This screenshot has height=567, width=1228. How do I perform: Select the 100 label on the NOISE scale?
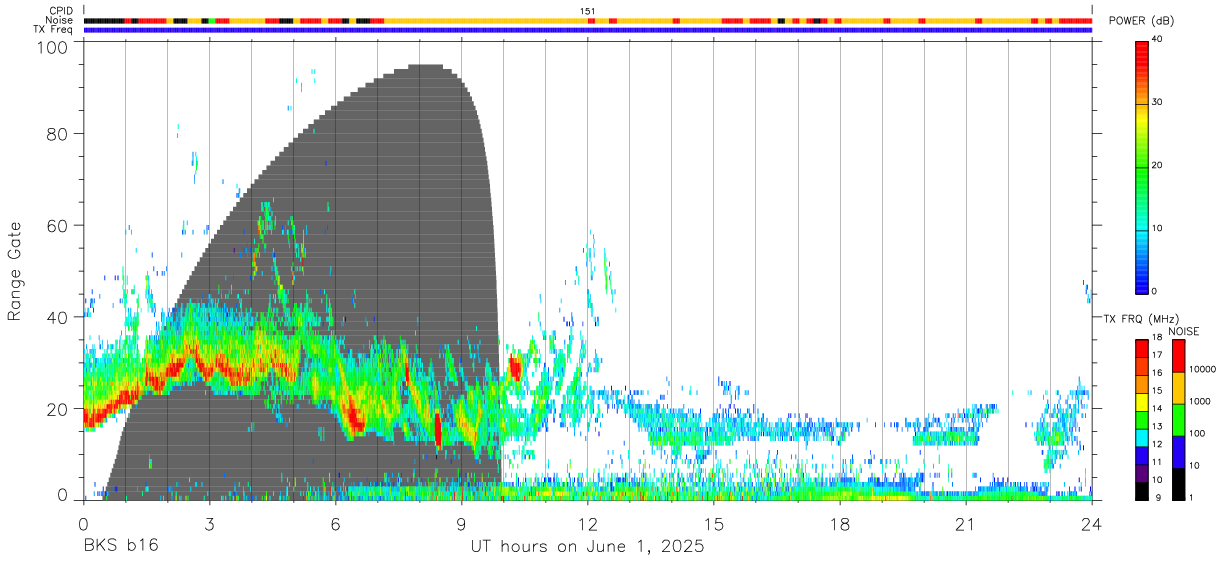tap(1196, 434)
